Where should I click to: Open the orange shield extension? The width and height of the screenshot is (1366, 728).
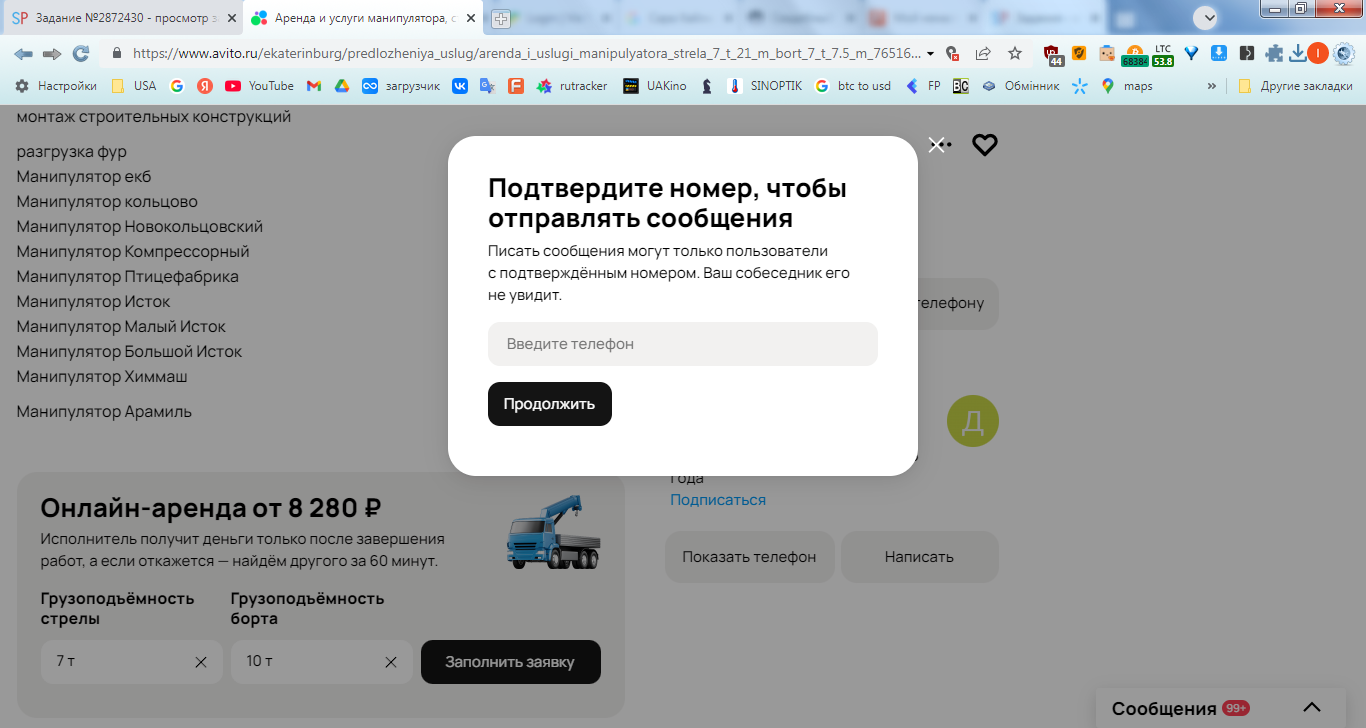tap(1079, 53)
